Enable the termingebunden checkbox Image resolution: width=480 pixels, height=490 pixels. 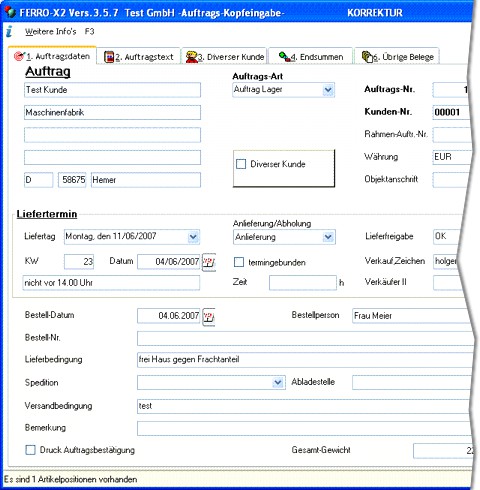pyautogui.click(x=239, y=262)
